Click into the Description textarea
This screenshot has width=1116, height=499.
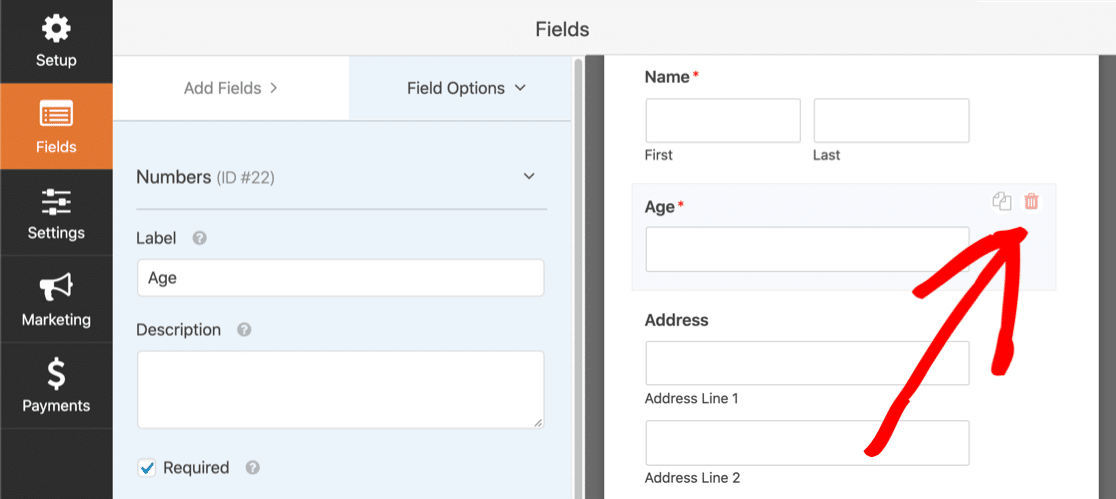(340, 389)
